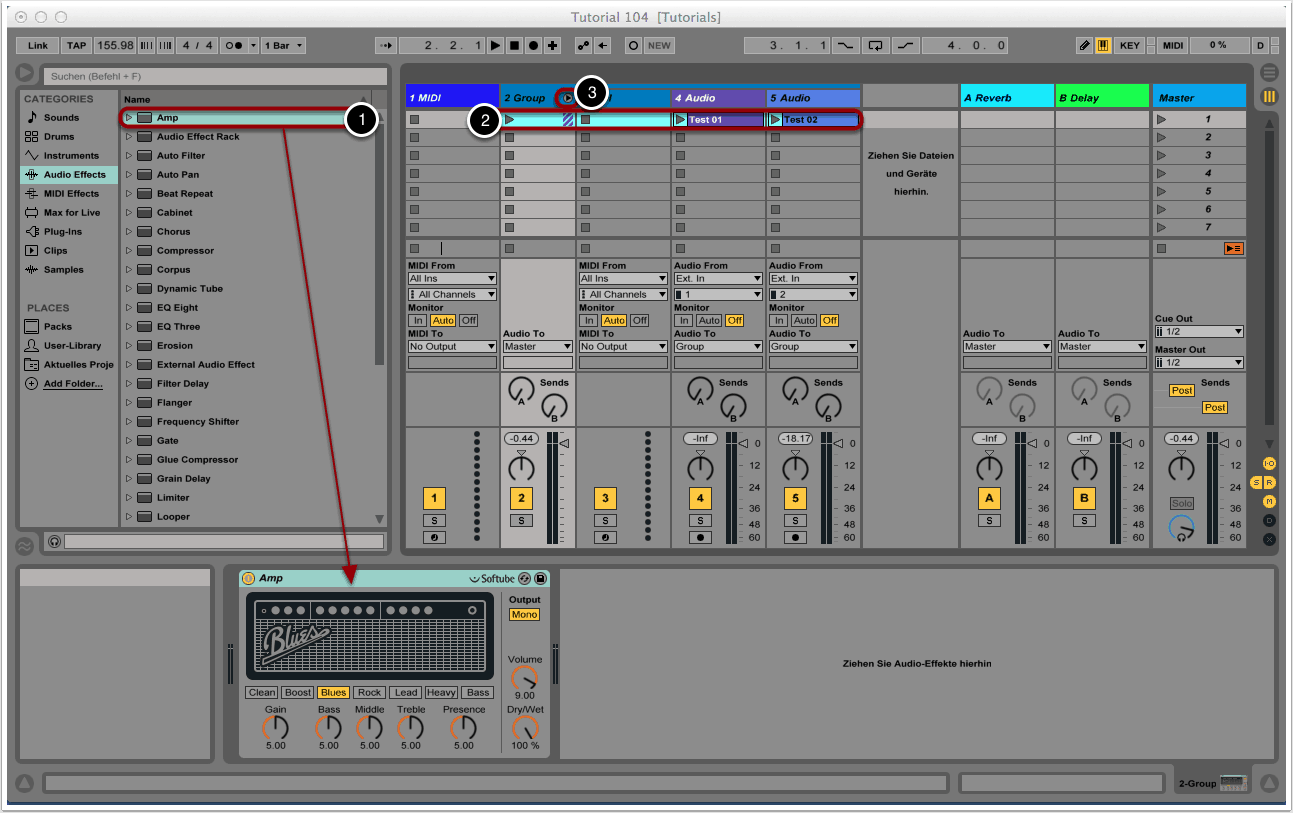Arm track 4 Audio for recording
The height and width of the screenshot is (813, 1293).
(700, 538)
